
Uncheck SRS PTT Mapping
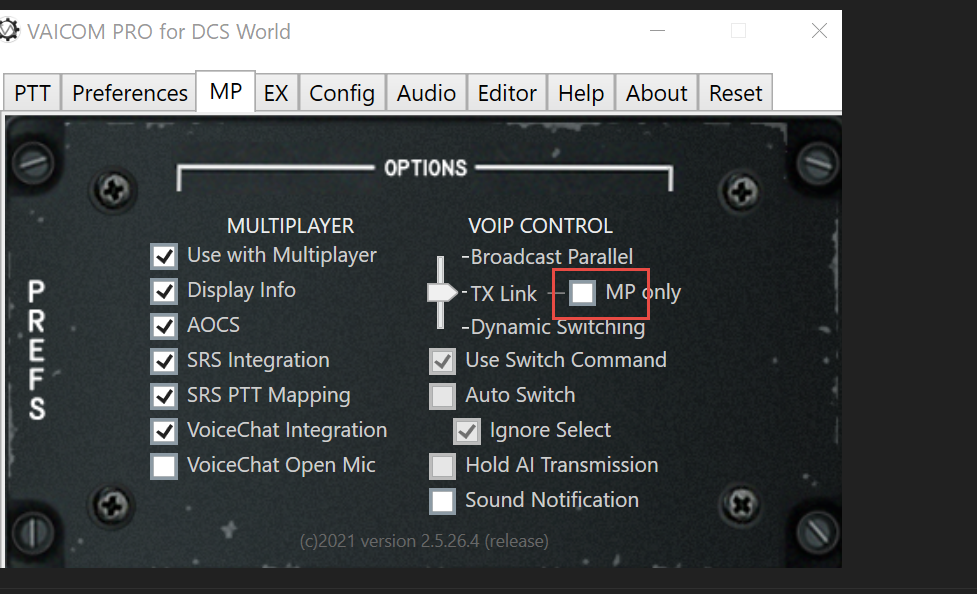point(164,396)
